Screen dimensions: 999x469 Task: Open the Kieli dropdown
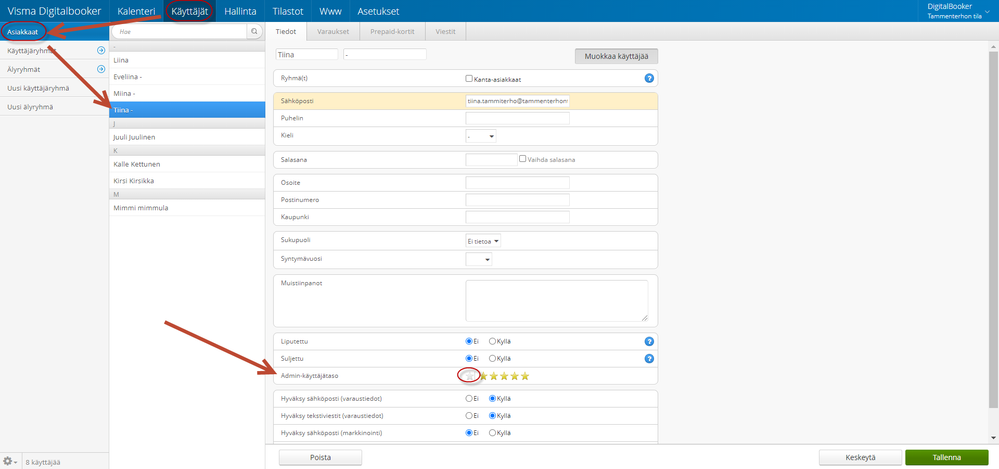coord(481,136)
